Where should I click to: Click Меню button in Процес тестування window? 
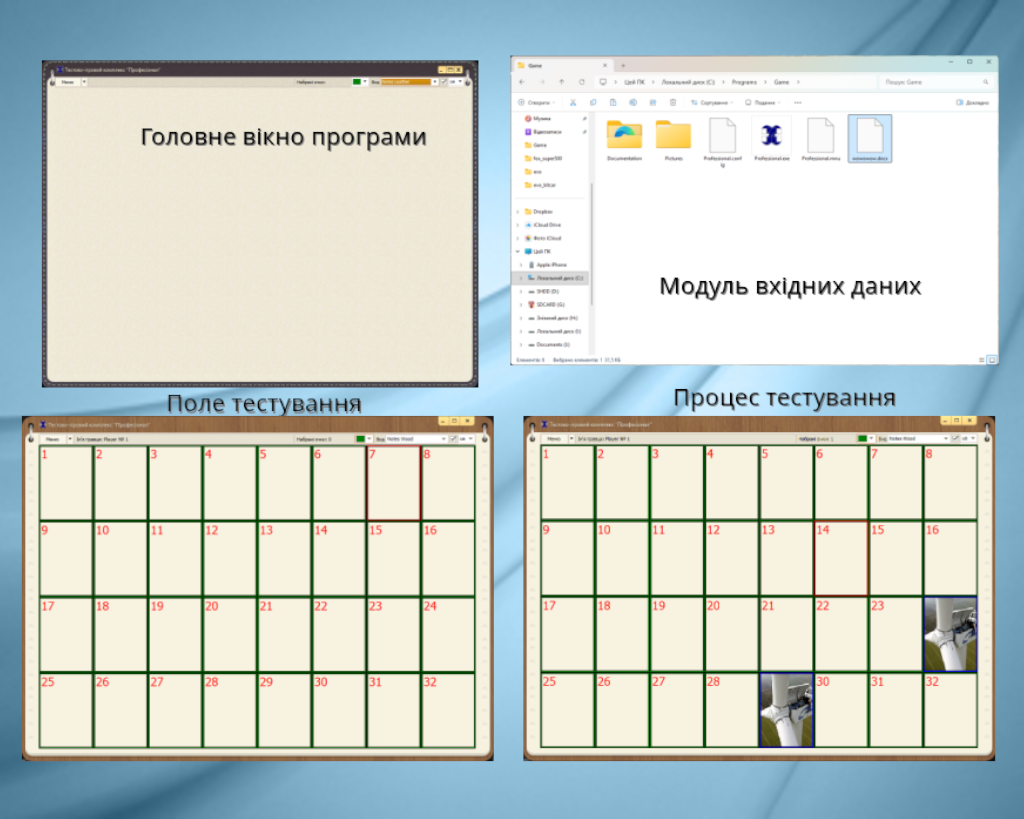554,438
